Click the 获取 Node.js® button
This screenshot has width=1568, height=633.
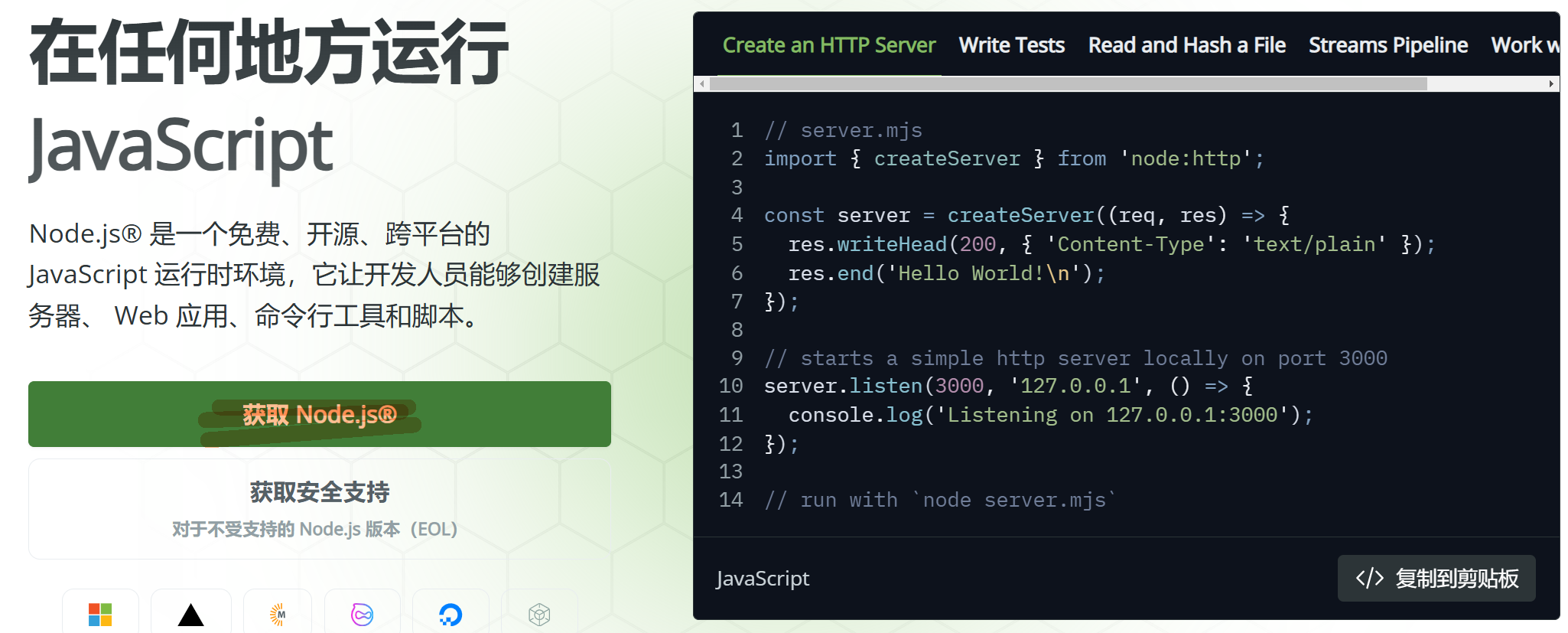320,414
